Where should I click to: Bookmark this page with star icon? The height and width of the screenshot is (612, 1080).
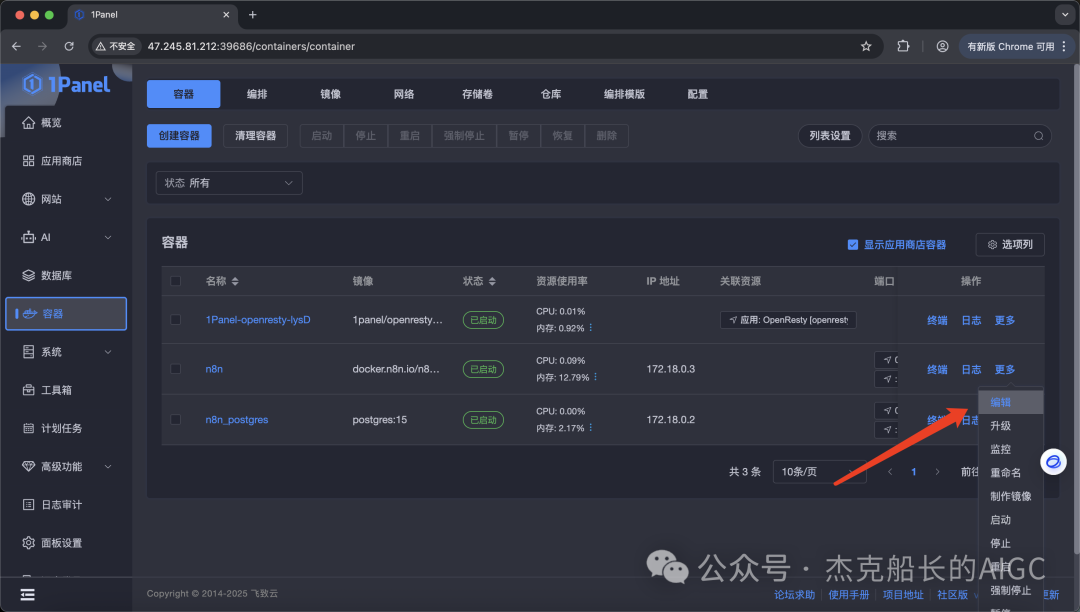(866, 46)
